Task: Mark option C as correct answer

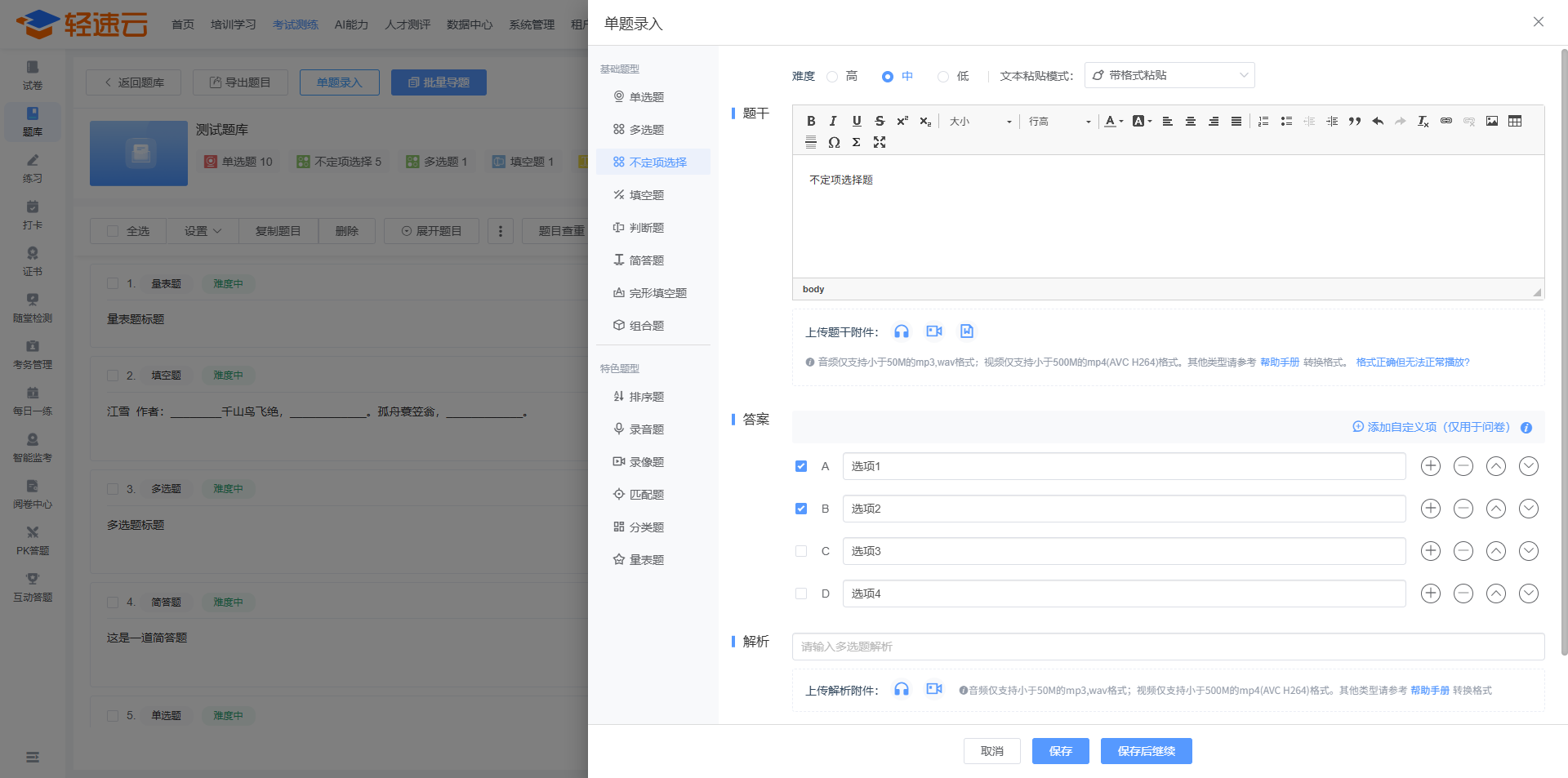Action: point(801,551)
